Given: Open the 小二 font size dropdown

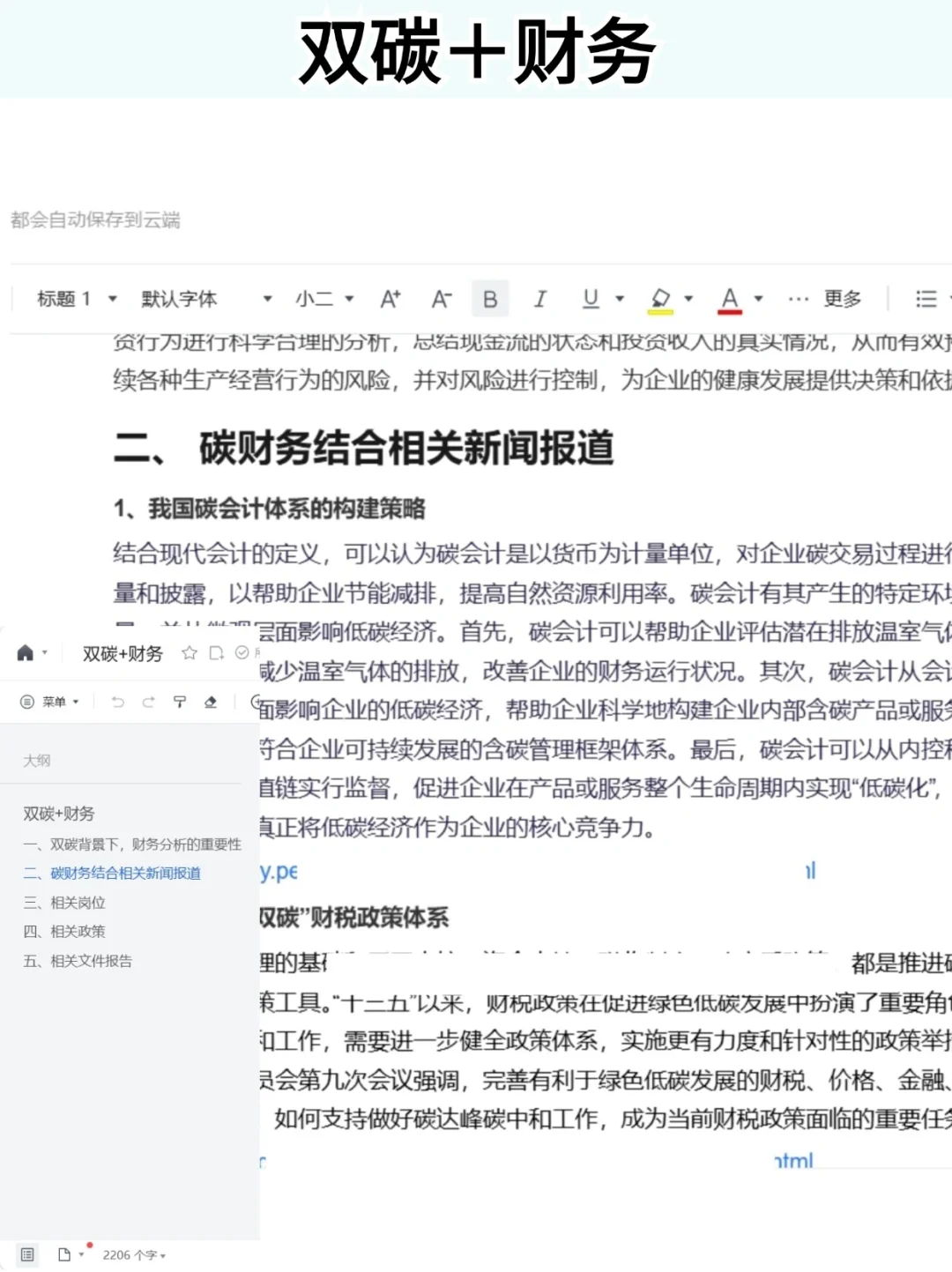Looking at the screenshot, I should (324, 299).
